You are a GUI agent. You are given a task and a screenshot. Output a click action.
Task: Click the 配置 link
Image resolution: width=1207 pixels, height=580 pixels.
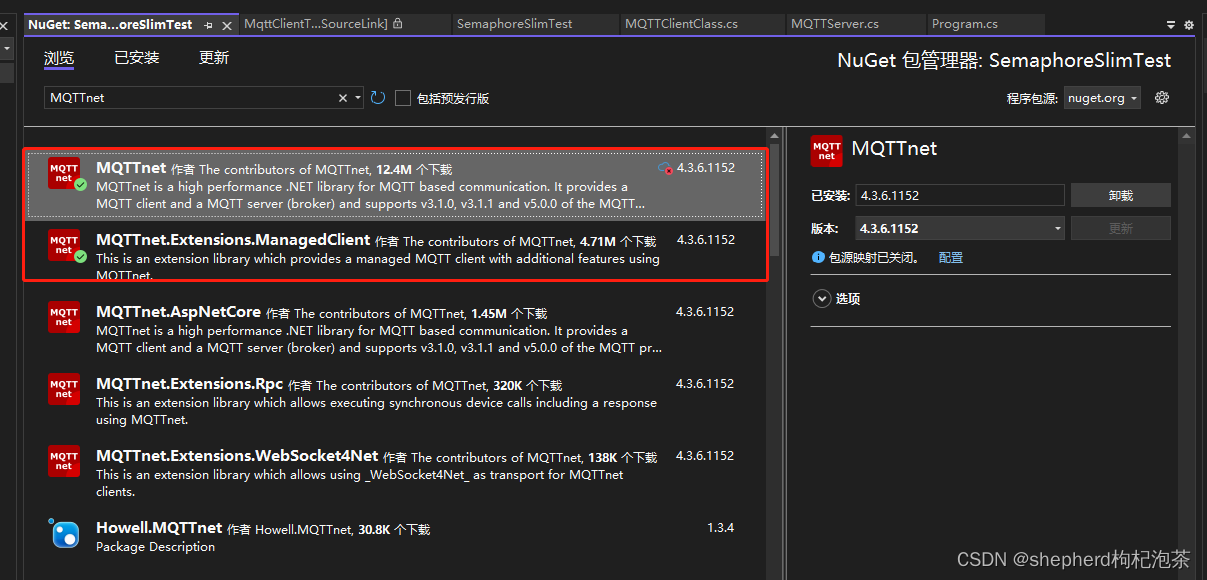pyautogui.click(x=950, y=257)
